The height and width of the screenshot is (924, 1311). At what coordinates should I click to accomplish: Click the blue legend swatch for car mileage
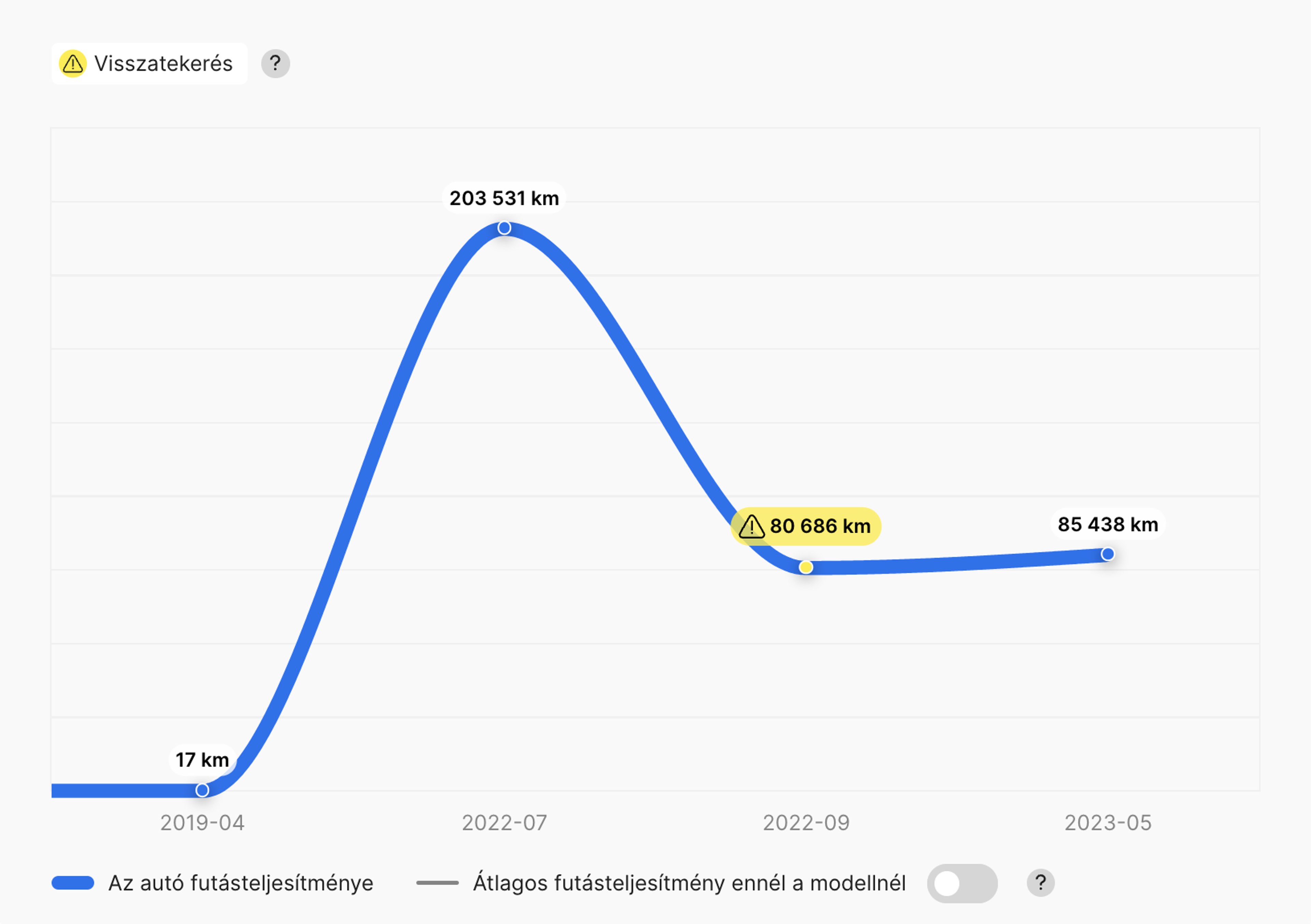[73, 883]
